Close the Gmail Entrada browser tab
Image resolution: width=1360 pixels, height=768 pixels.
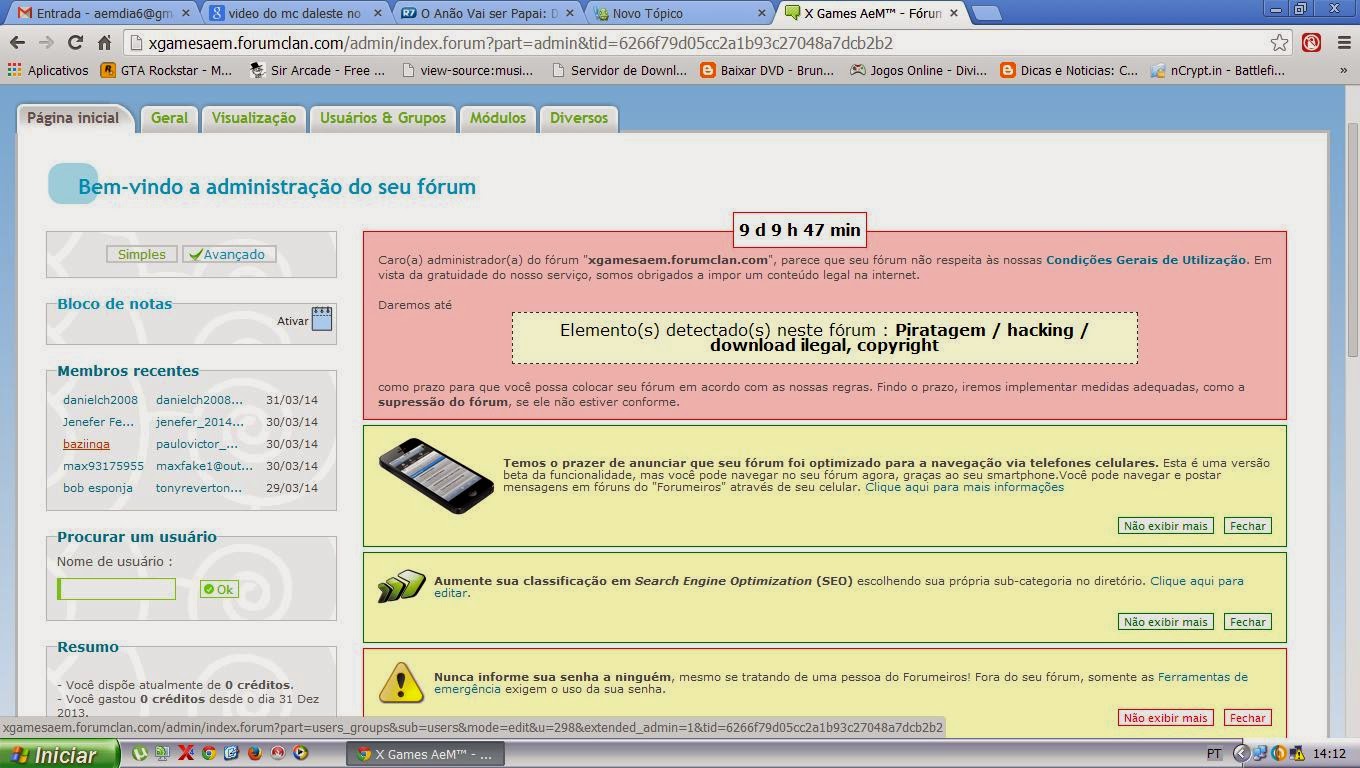(185, 13)
